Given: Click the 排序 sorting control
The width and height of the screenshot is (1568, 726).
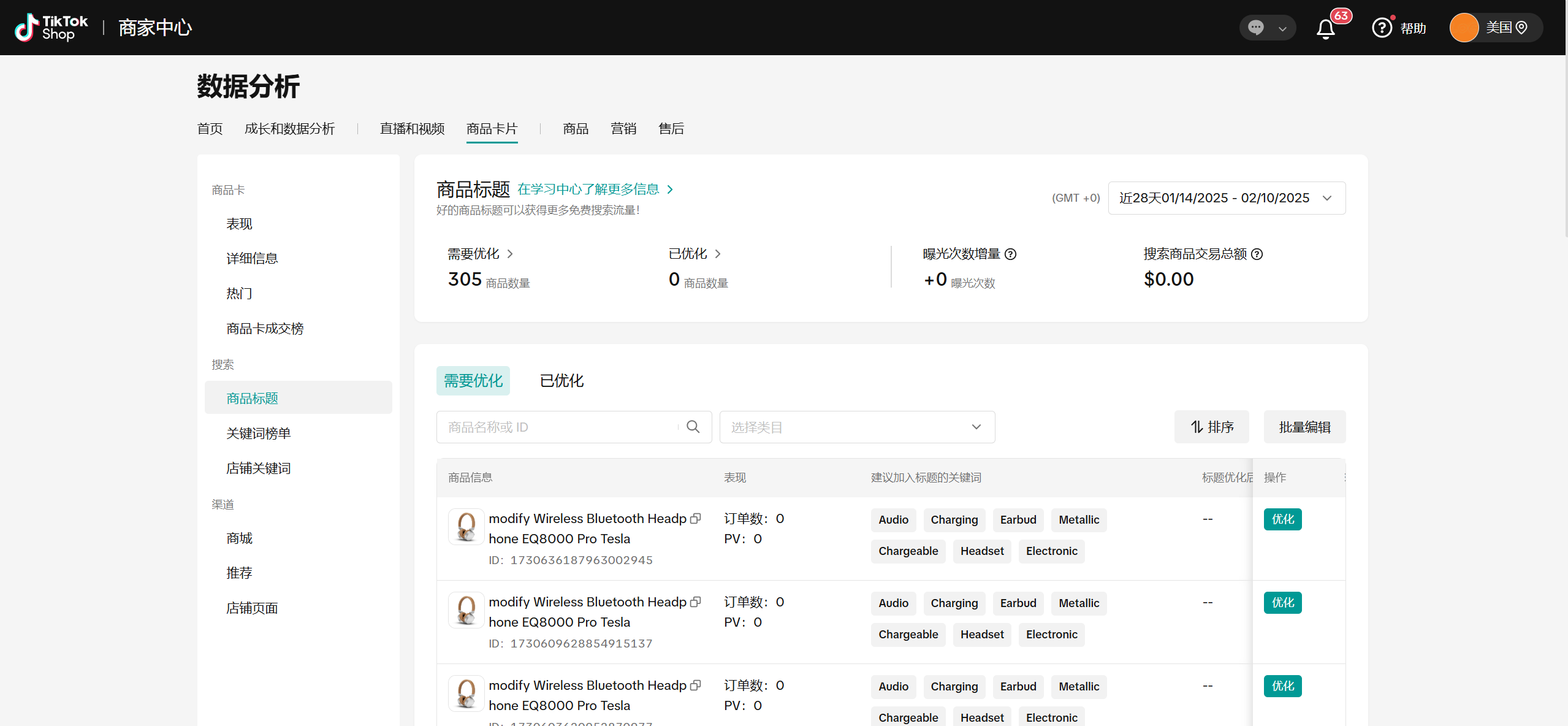Looking at the screenshot, I should click(x=1211, y=426).
